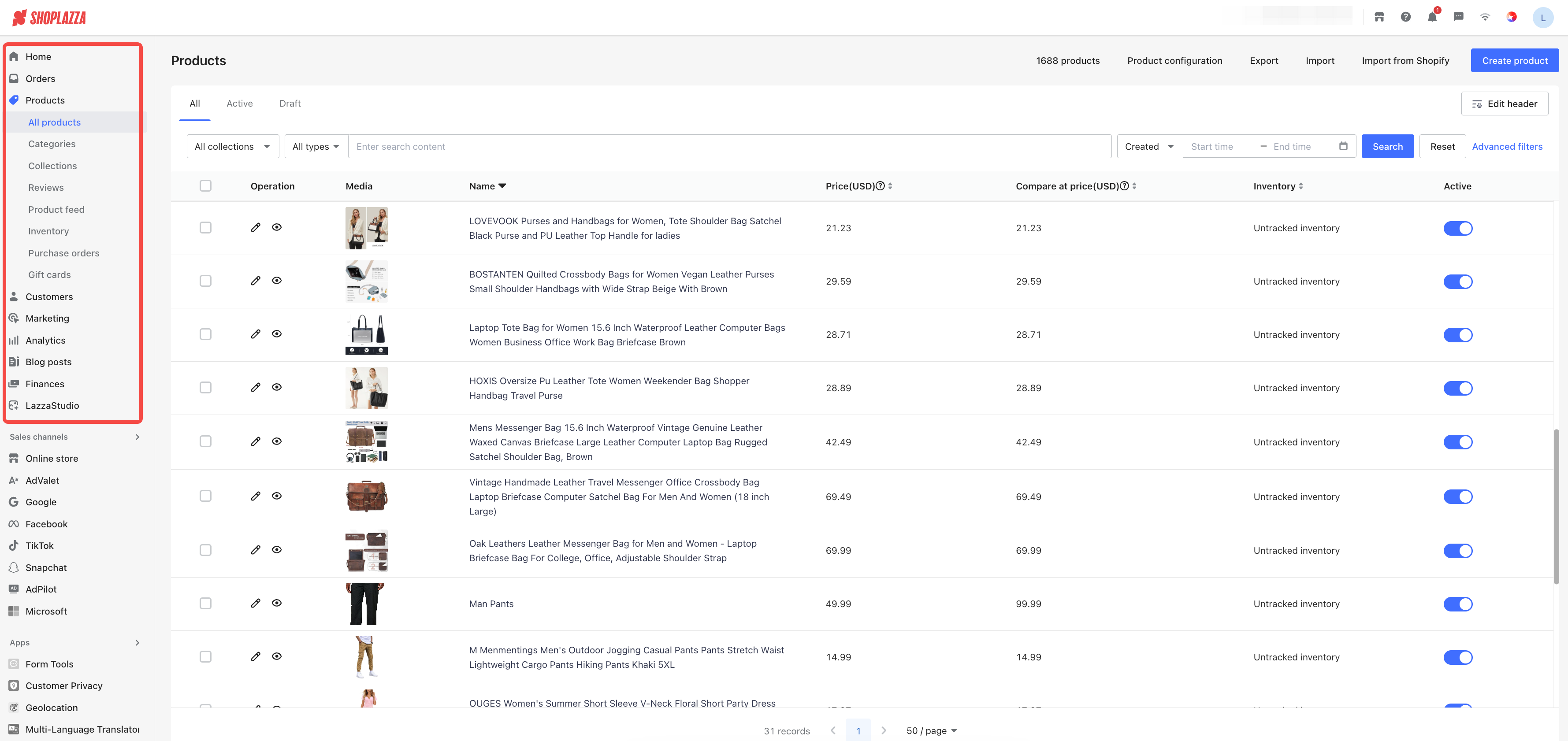
Task: Go to next page arrow
Action: (x=884, y=731)
